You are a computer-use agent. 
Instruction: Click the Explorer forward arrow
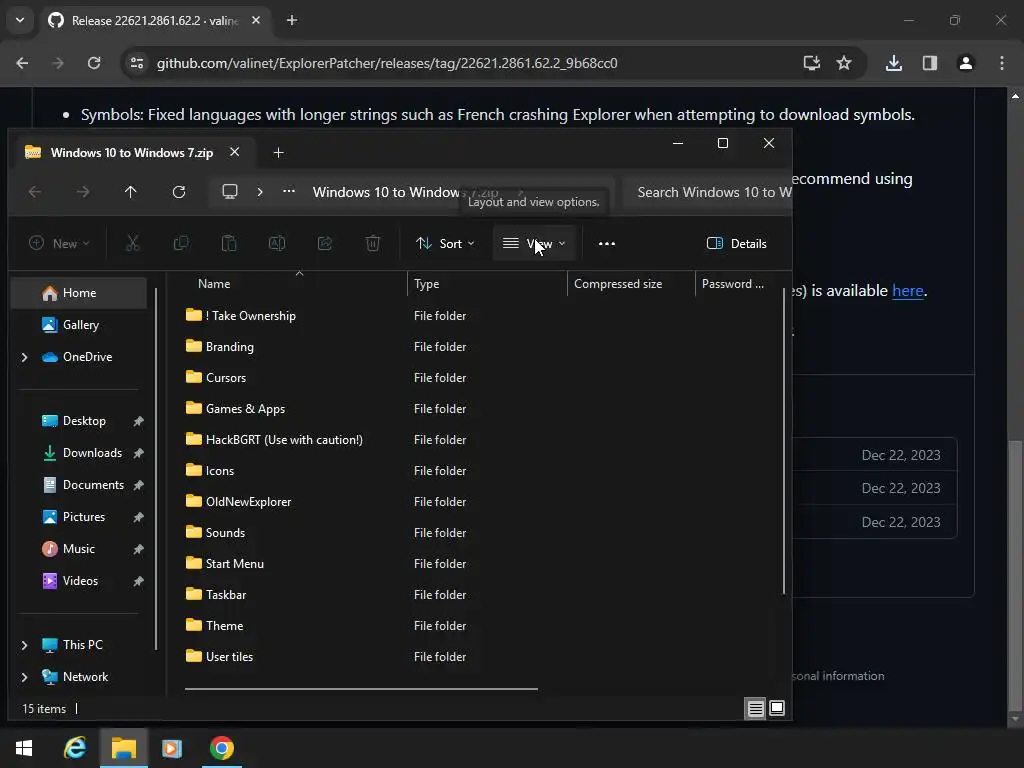coord(83,192)
